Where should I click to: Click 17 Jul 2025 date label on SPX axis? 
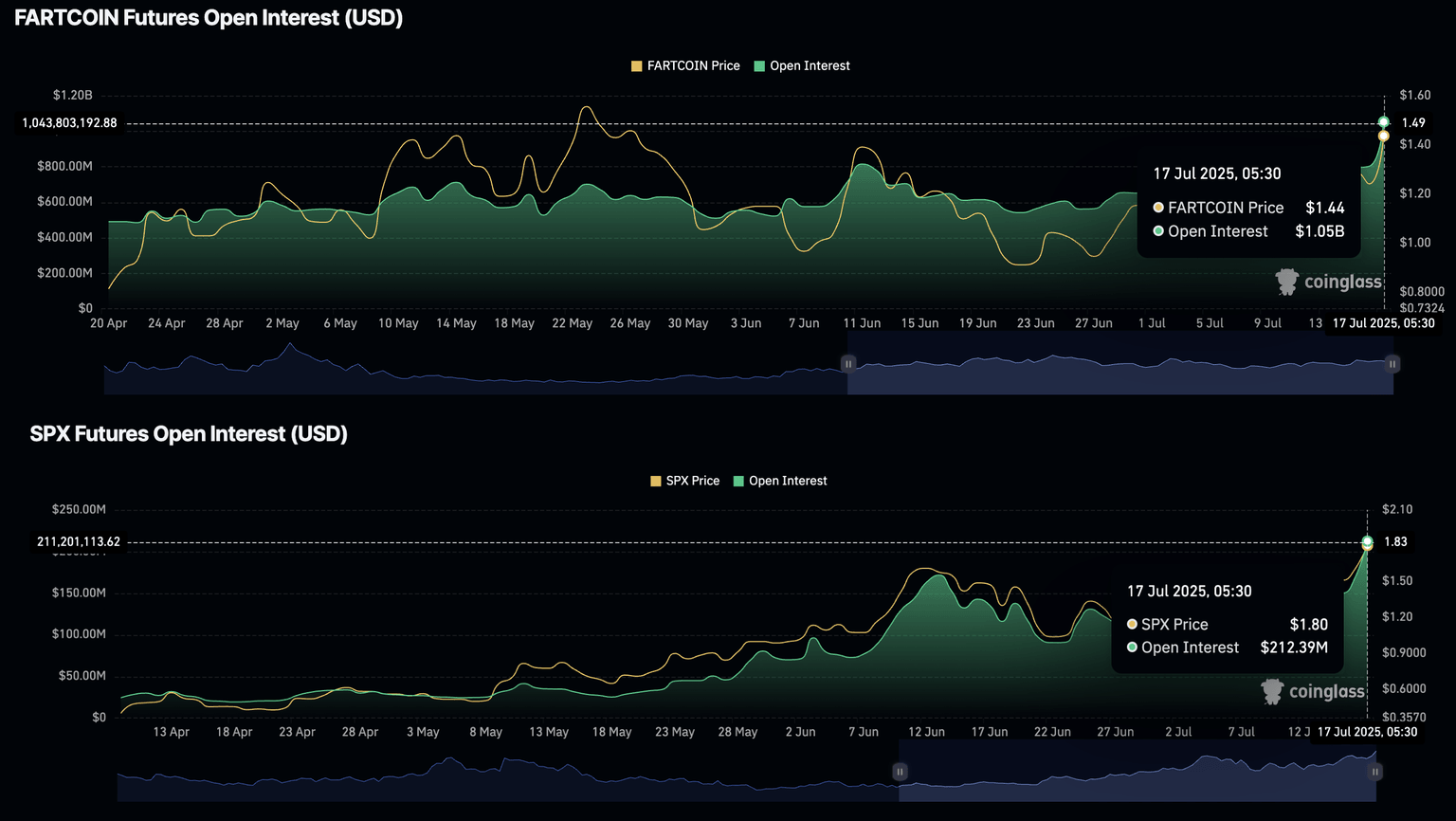1367,732
